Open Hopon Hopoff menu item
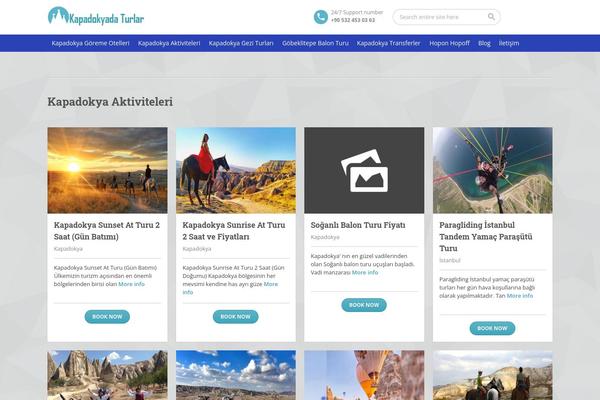 click(449, 43)
